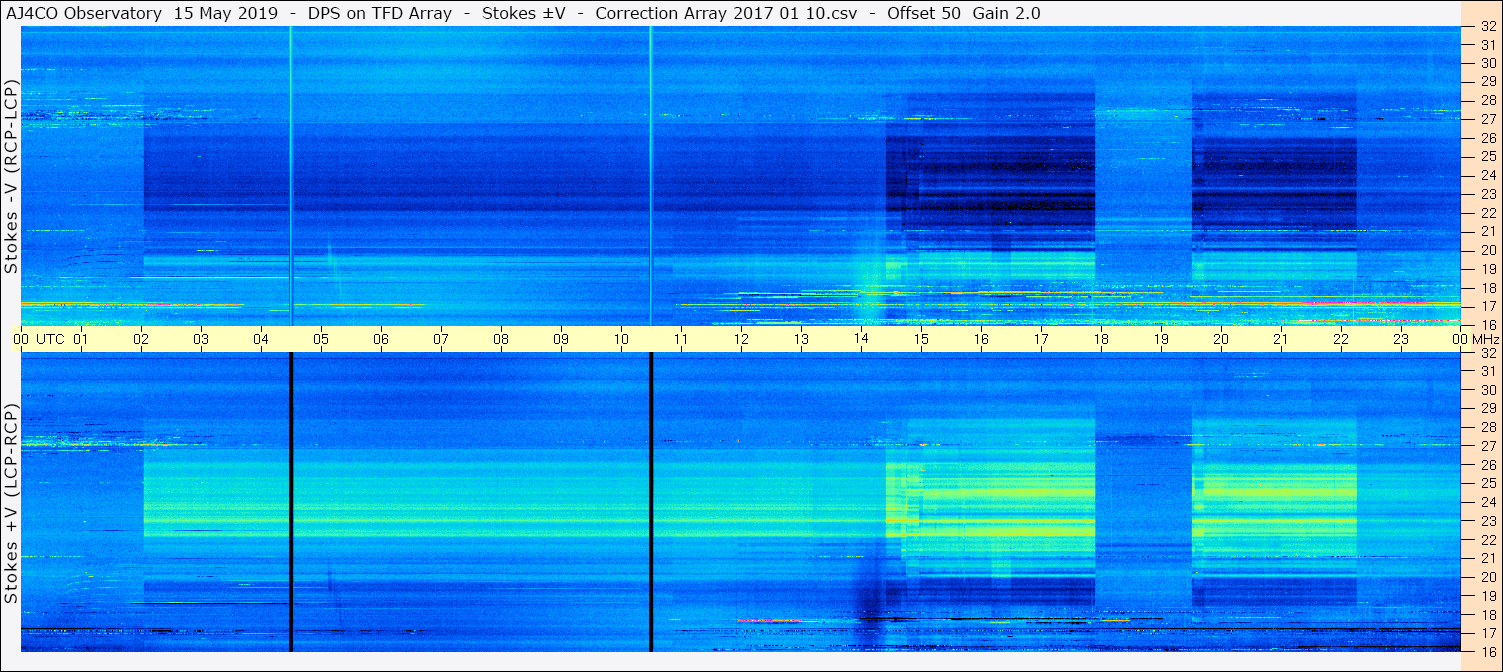Click the 21 hour tick on the time axis
This screenshot has height=672, width=1503.
[x=1281, y=339]
